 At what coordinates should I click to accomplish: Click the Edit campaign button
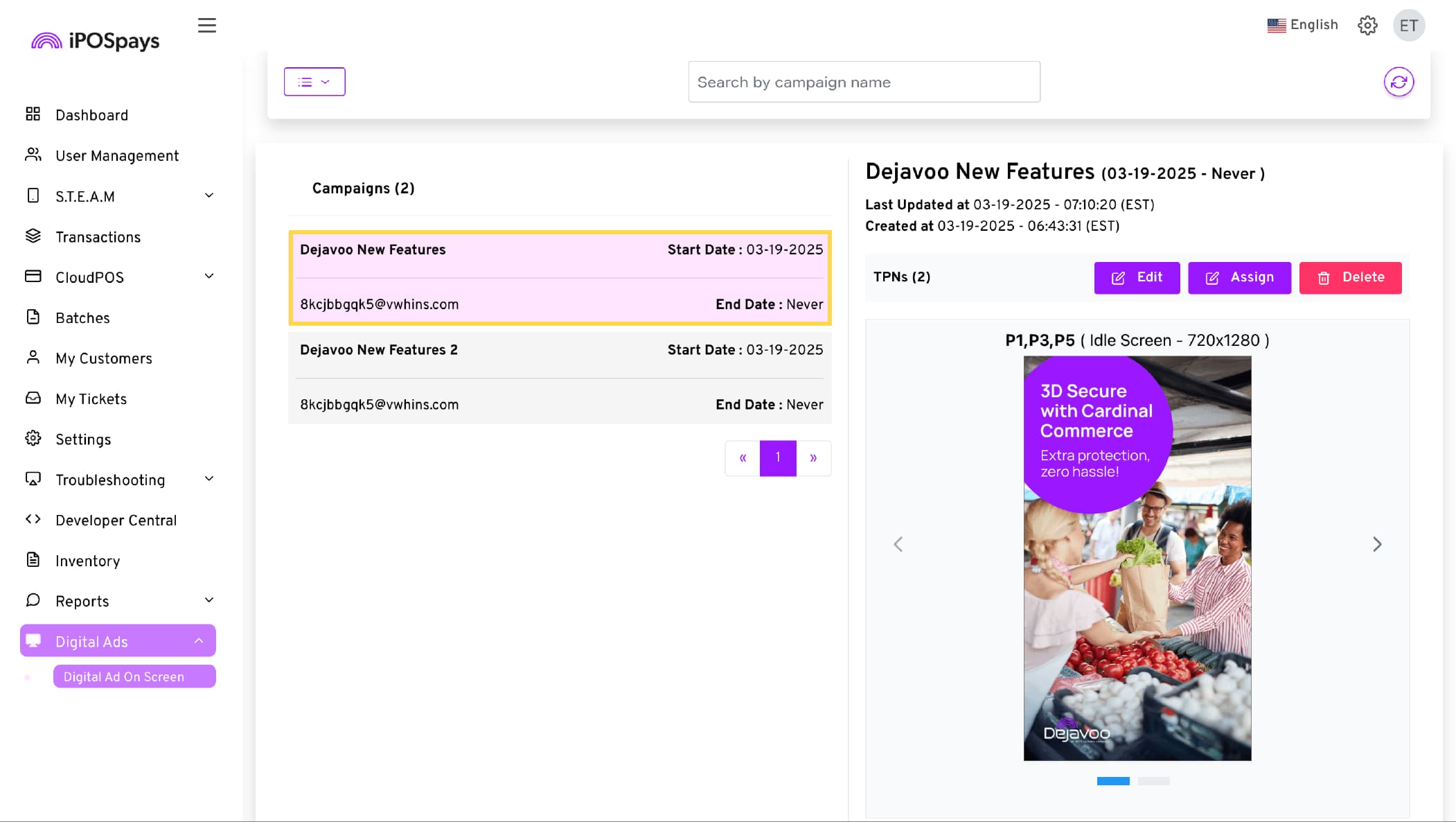click(x=1137, y=277)
